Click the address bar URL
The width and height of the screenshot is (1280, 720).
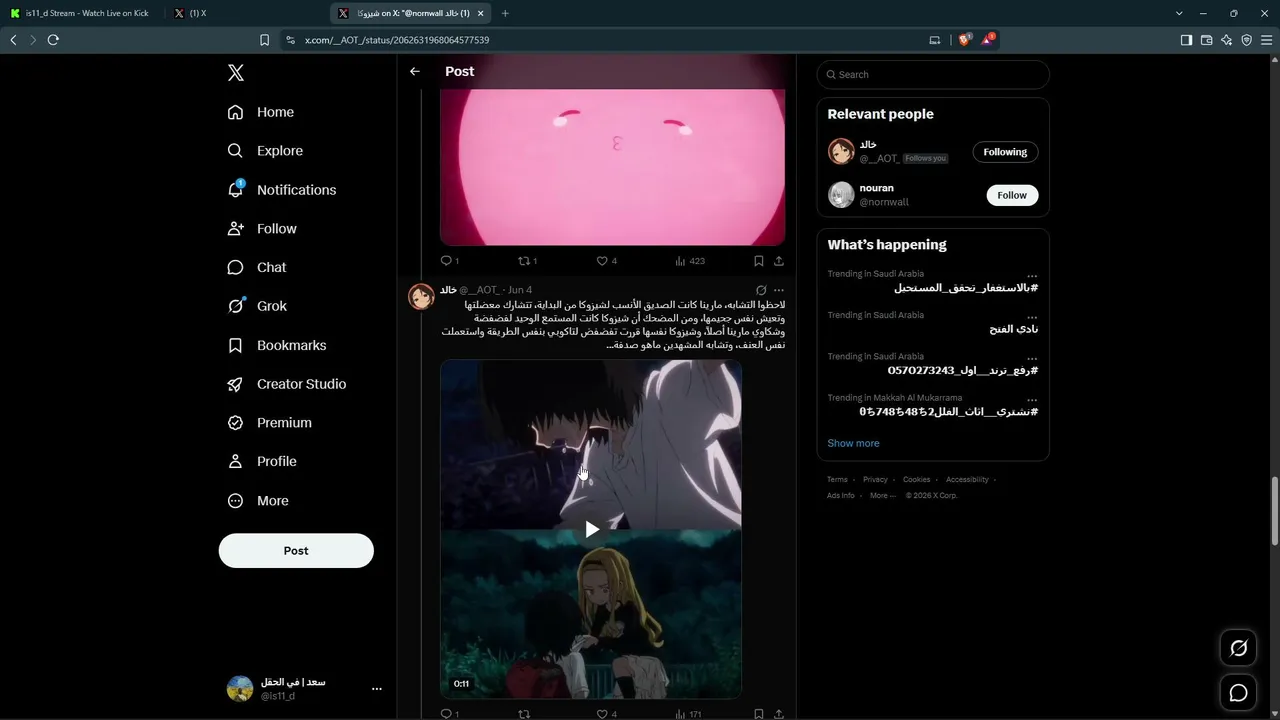397,40
